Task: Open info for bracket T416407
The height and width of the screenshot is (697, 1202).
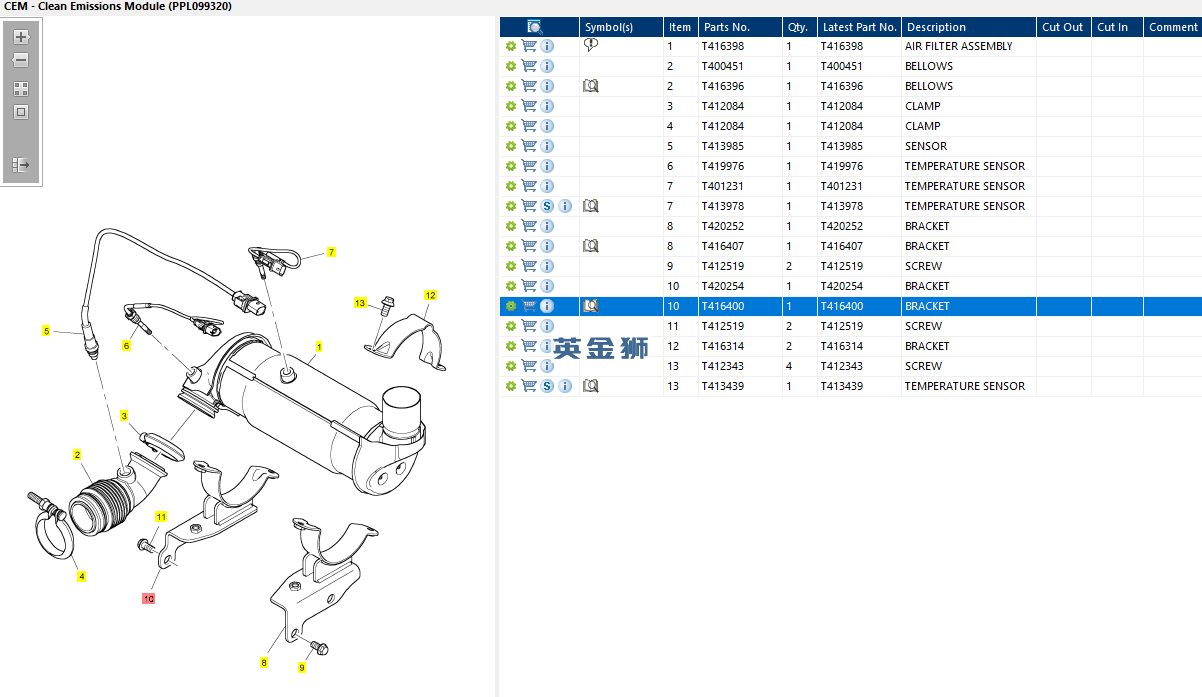Action: 547,246
